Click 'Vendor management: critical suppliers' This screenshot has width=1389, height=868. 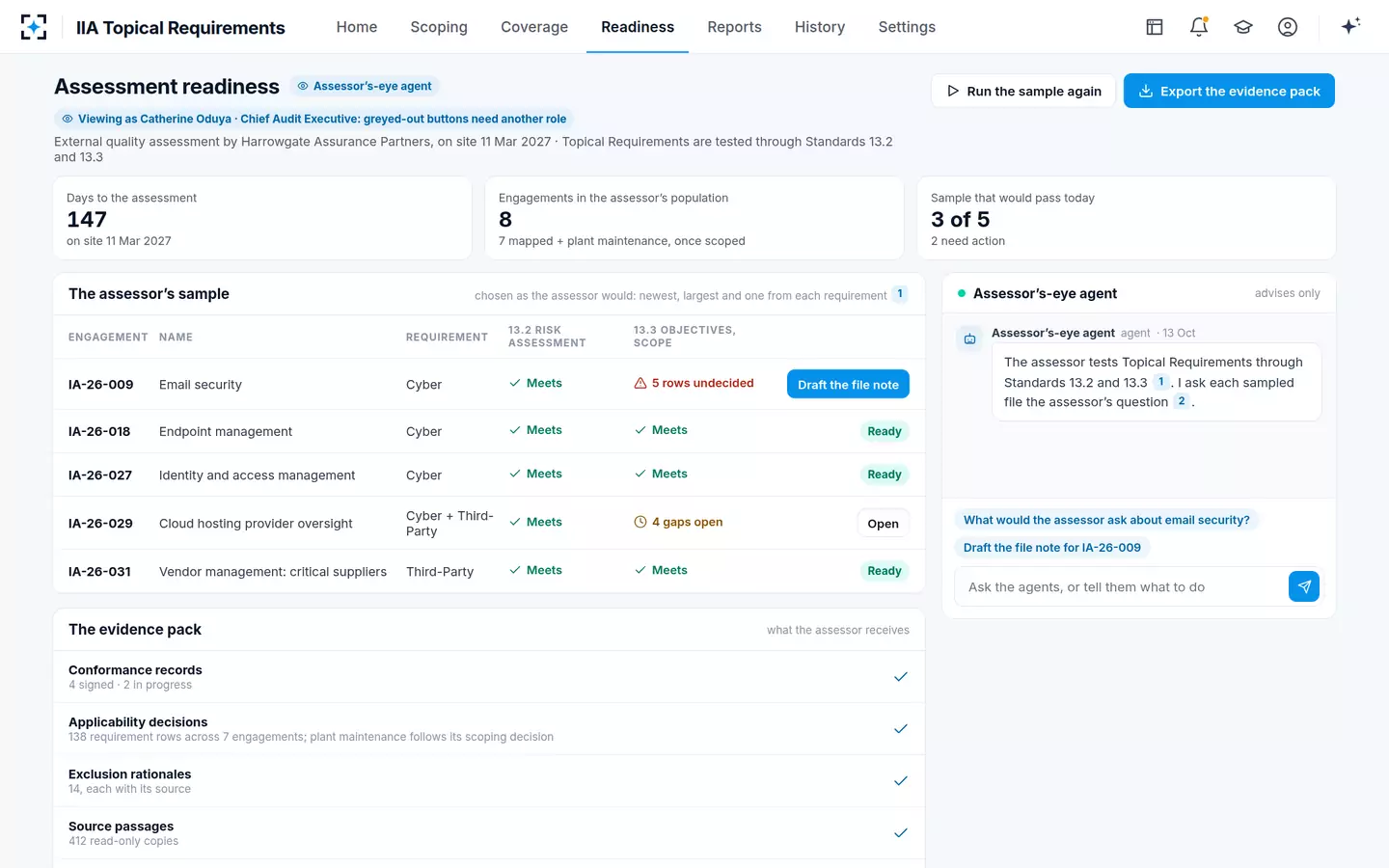coord(273,572)
